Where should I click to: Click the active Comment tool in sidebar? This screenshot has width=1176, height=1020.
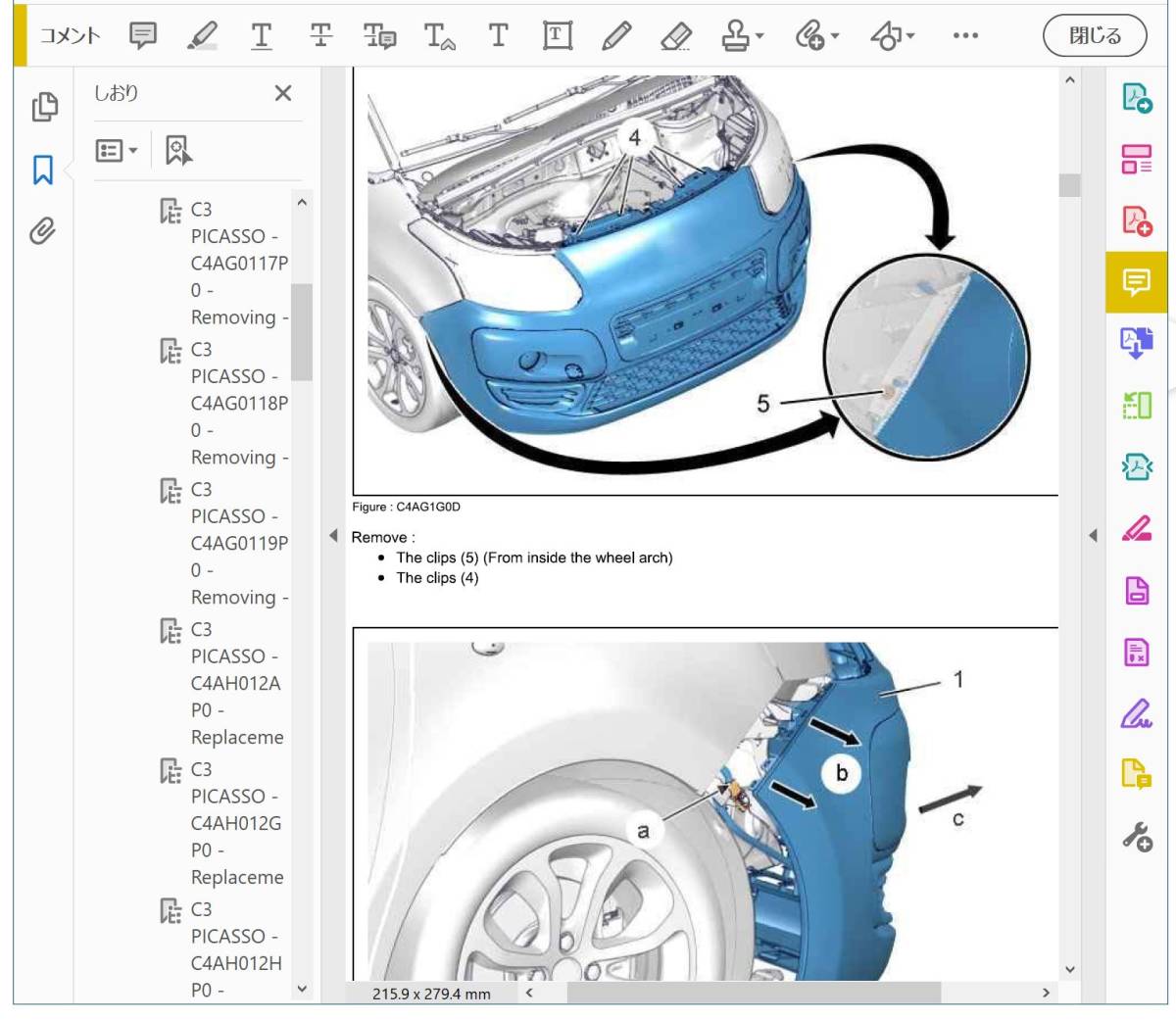(1137, 282)
